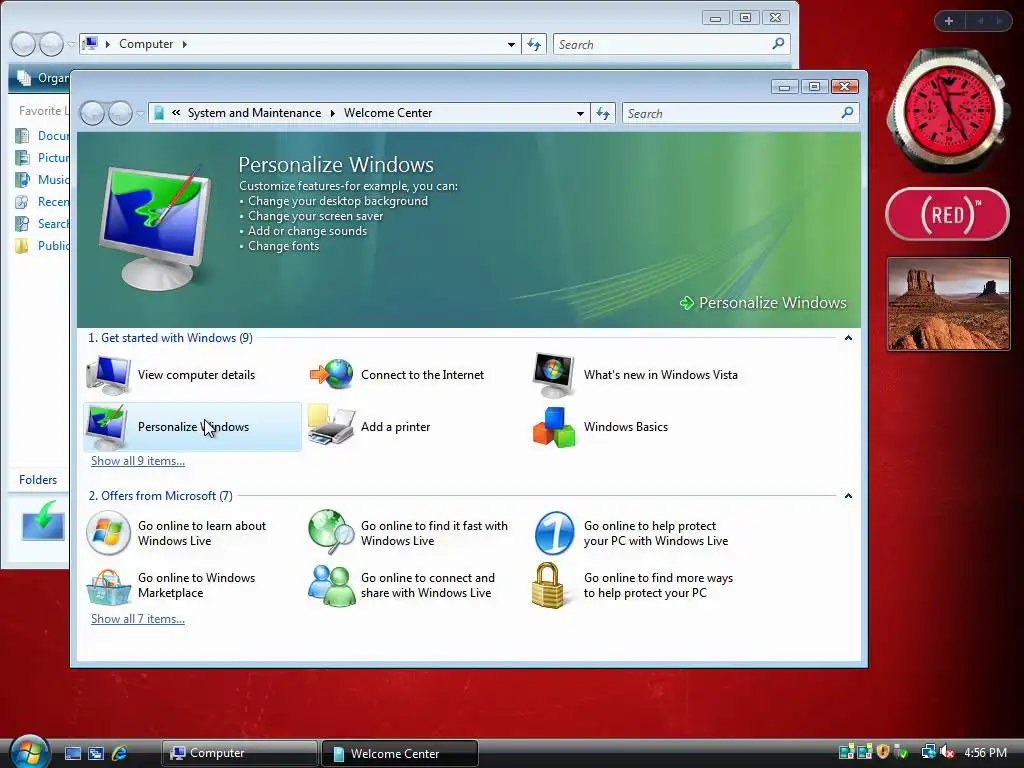The image size is (1024, 768).
Task: Open the Windows Start orb
Action: [x=29, y=751]
